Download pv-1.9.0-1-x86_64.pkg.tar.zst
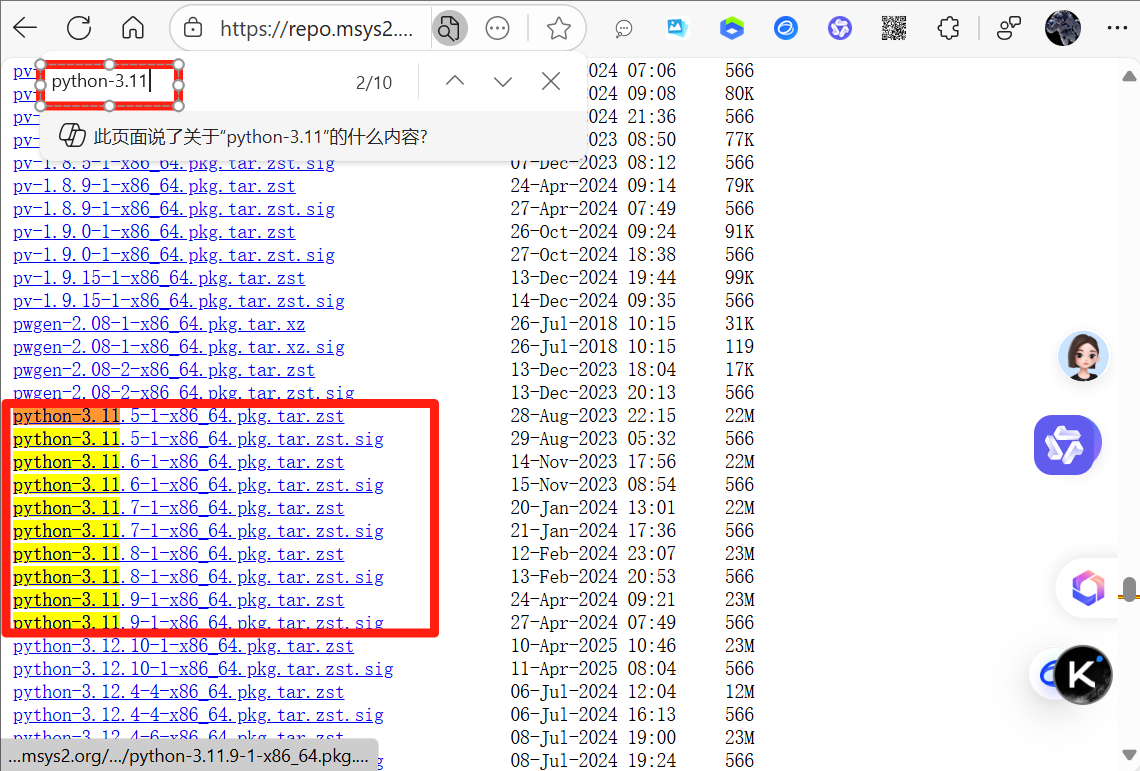This screenshot has width=1140, height=771. point(154,232)
